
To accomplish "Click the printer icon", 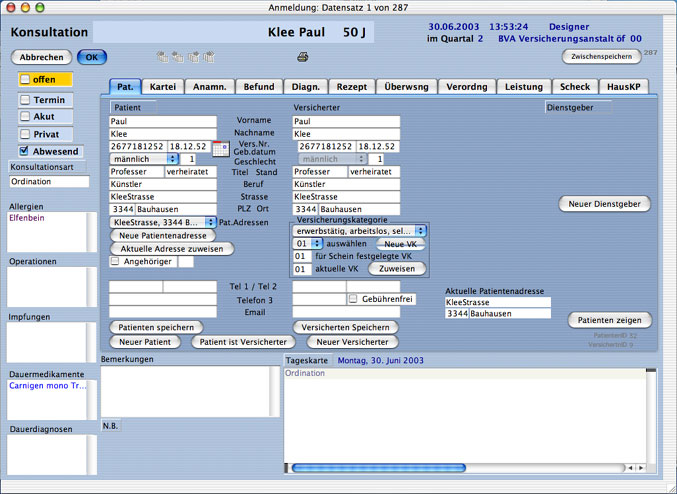I will tap(303, 57).
